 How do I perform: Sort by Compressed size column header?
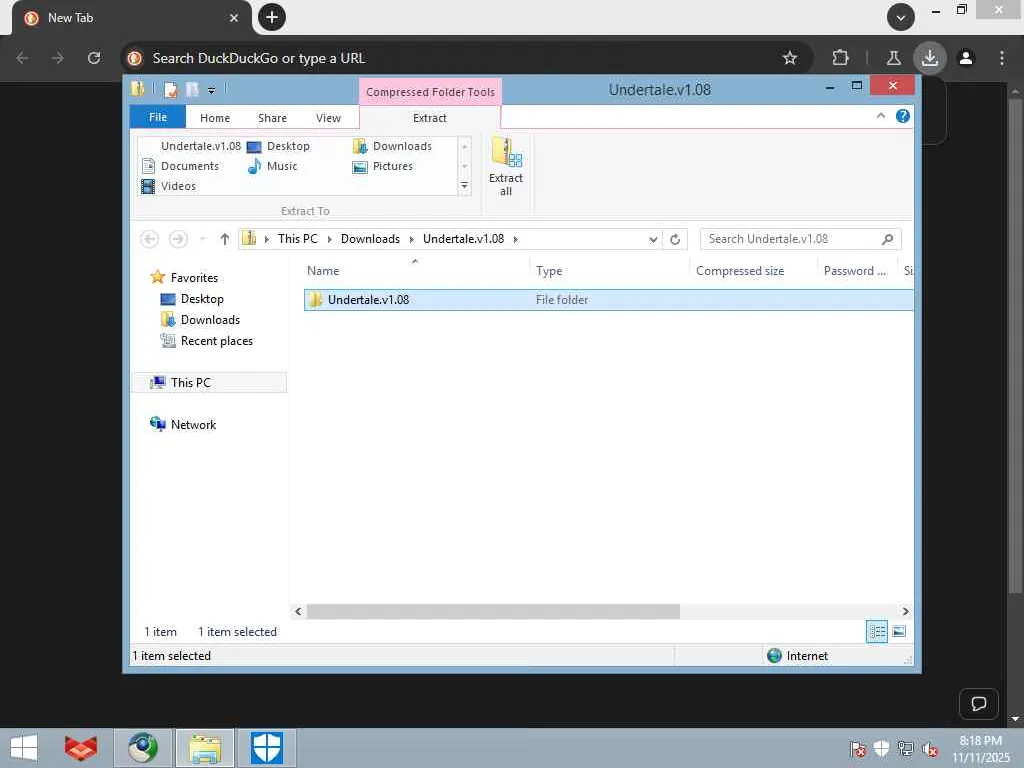pos(740,270)
